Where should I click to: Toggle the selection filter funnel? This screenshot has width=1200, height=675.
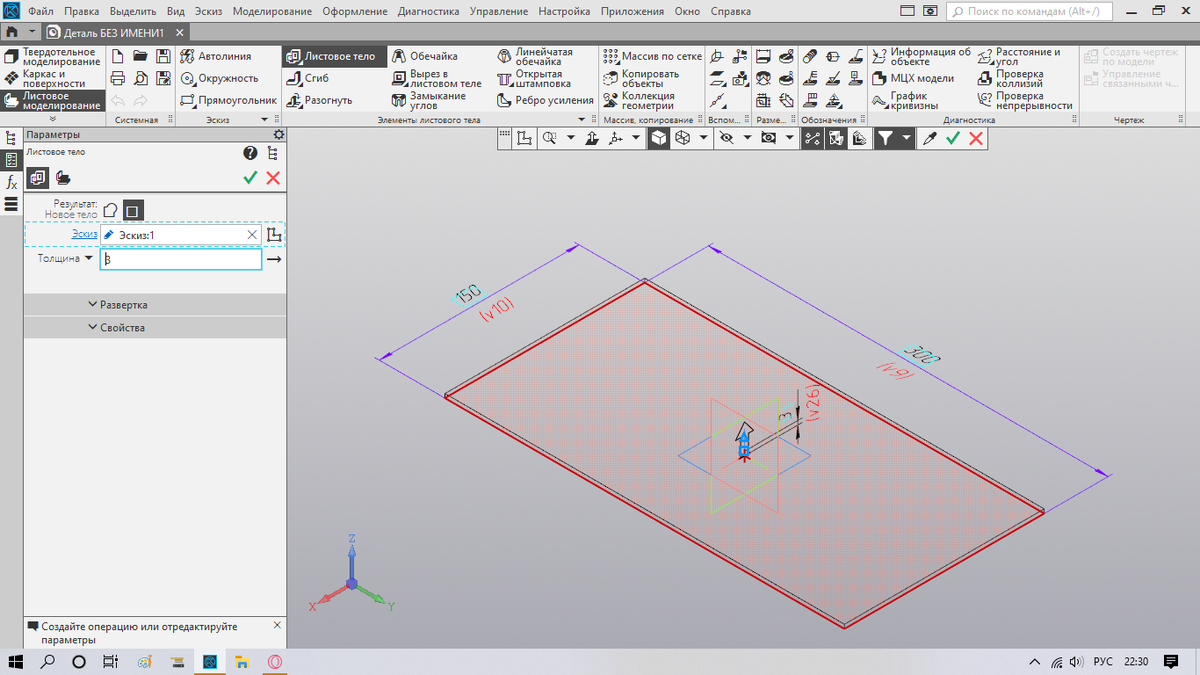(886, 139)
